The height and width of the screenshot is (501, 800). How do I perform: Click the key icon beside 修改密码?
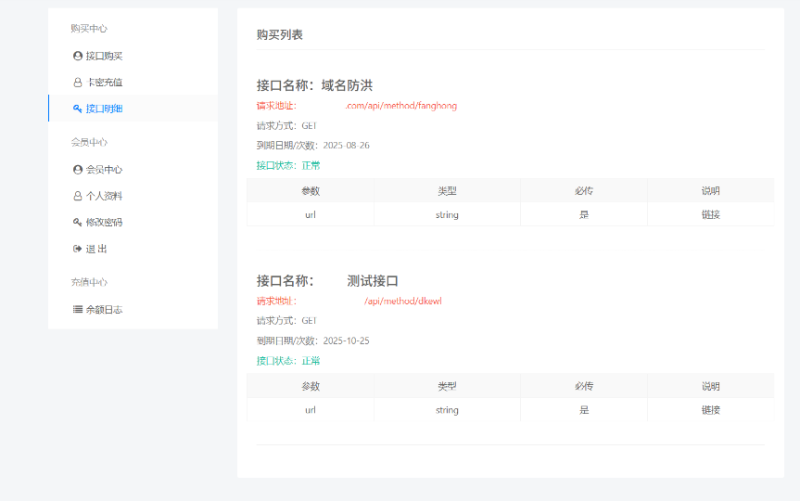78,222
